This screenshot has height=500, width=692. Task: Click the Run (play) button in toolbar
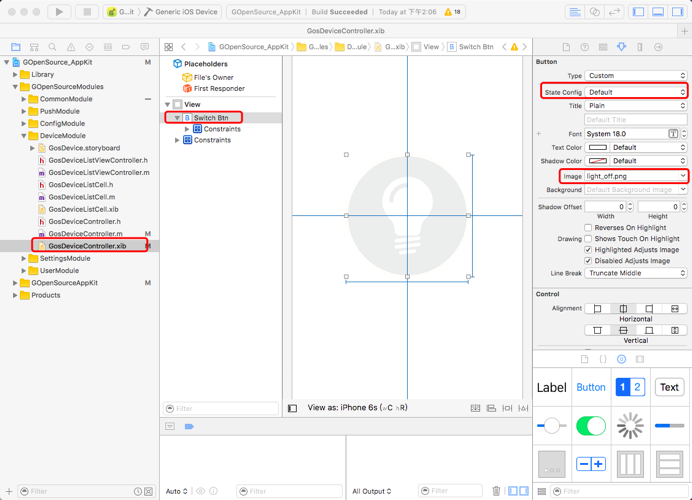tap(59, 12)
